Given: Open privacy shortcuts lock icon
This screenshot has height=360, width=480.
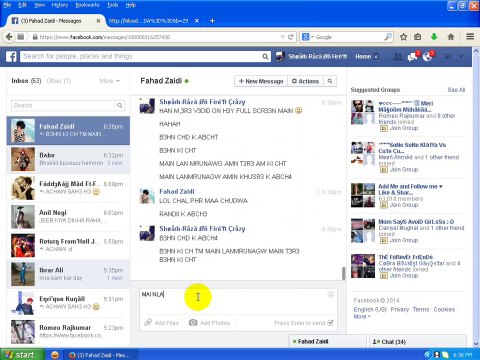Looking at the screenshot, I should click(448, 57).
